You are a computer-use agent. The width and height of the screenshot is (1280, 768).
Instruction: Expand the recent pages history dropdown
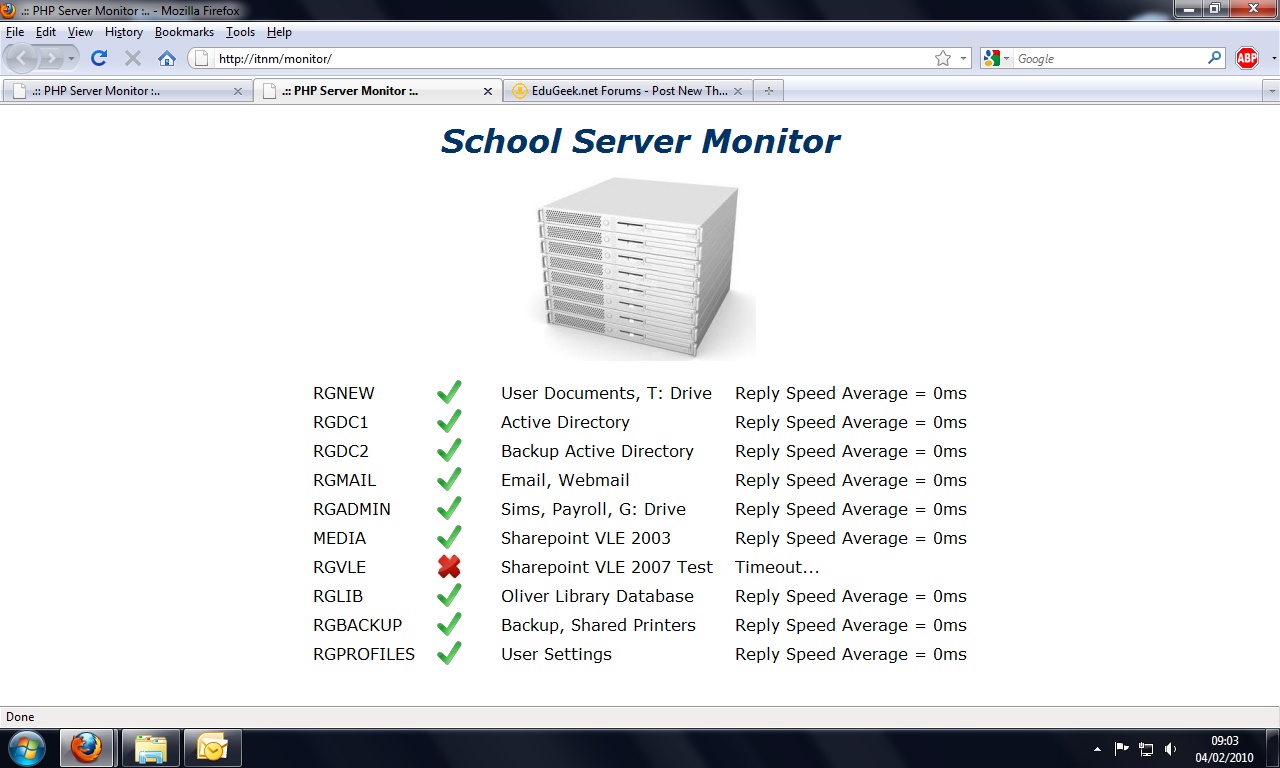coord(70,58)
